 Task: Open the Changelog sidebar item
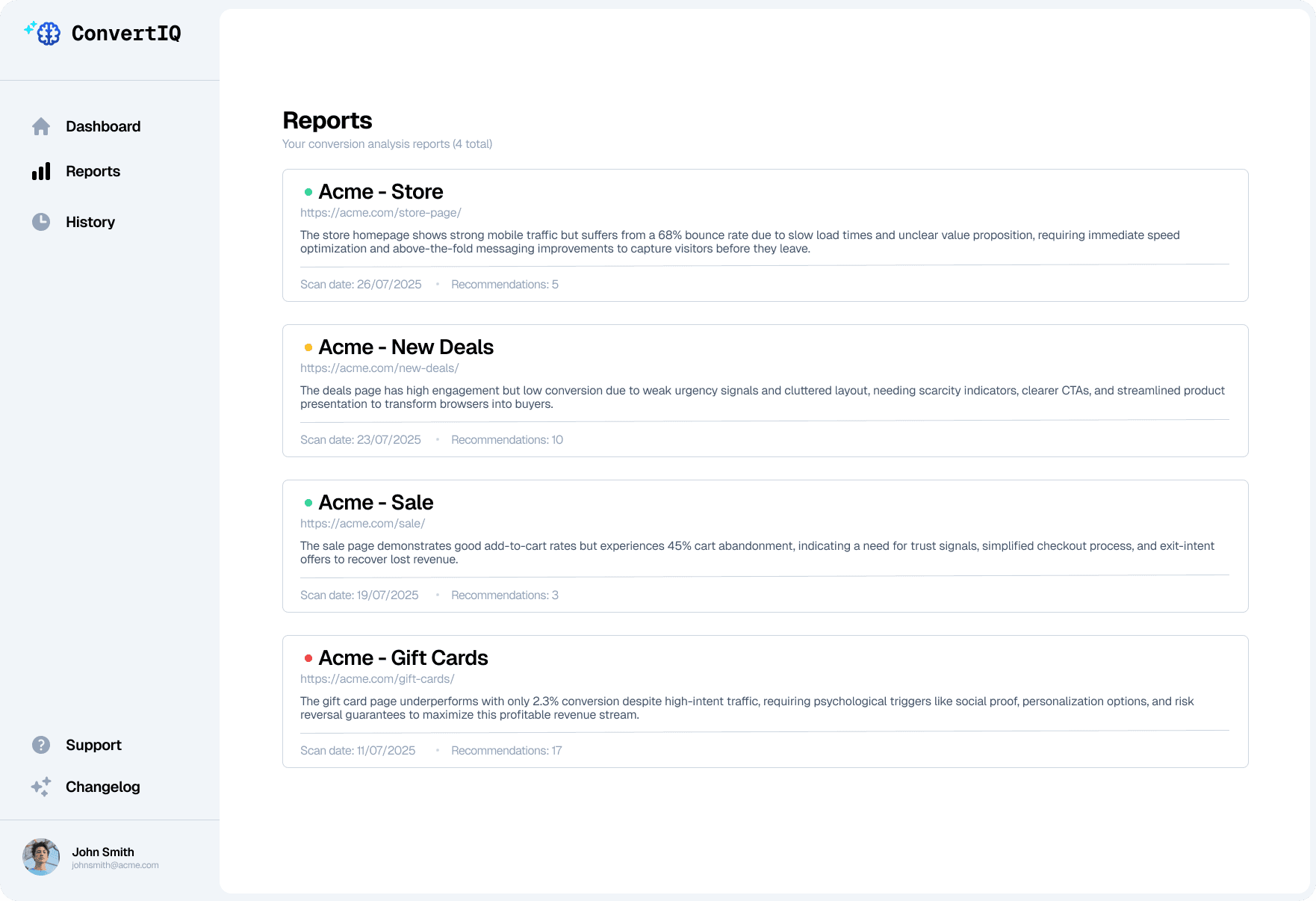click(103, 787)
